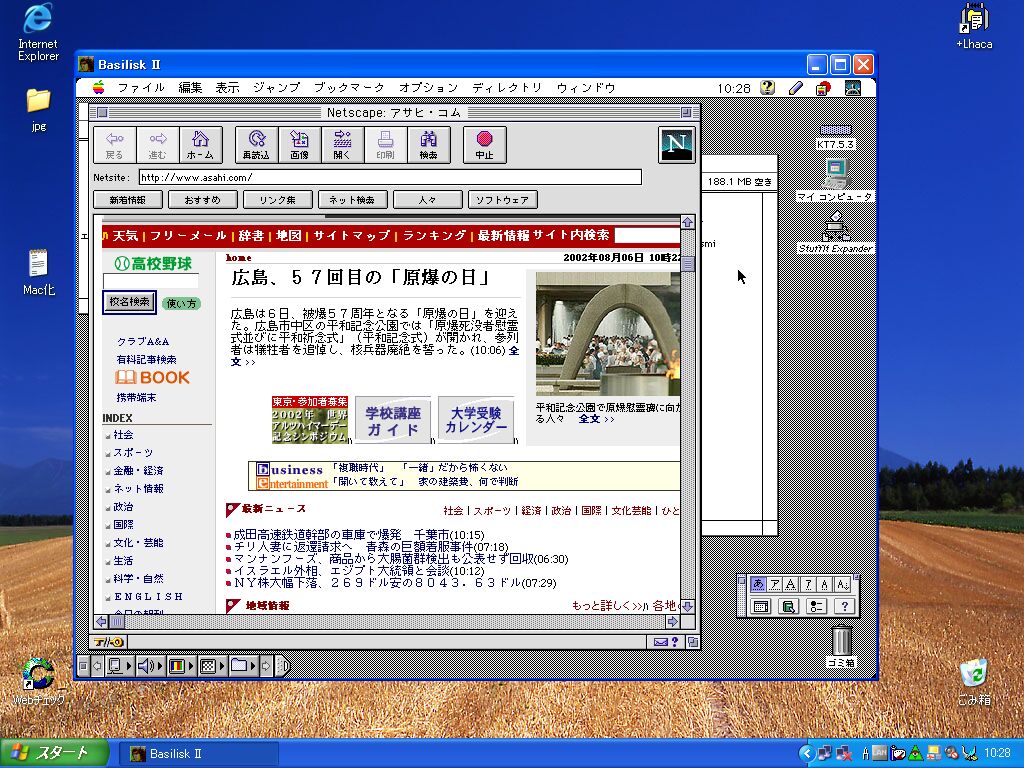Click the Hiroshima memorial photo thumbnail

coord(607,334)
